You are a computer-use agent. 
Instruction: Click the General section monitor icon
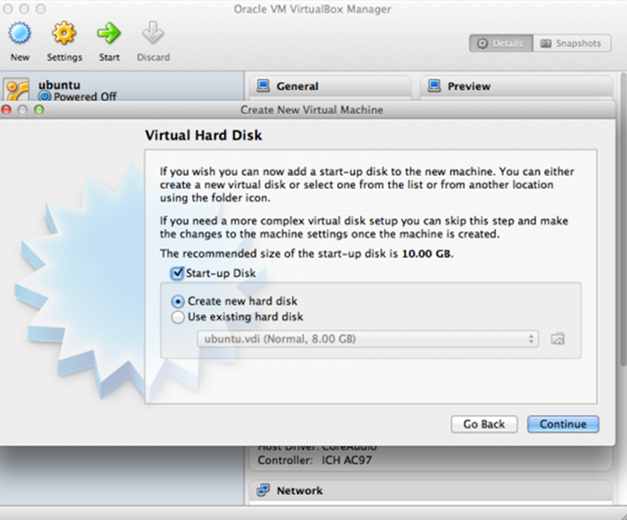coord(263,86)
